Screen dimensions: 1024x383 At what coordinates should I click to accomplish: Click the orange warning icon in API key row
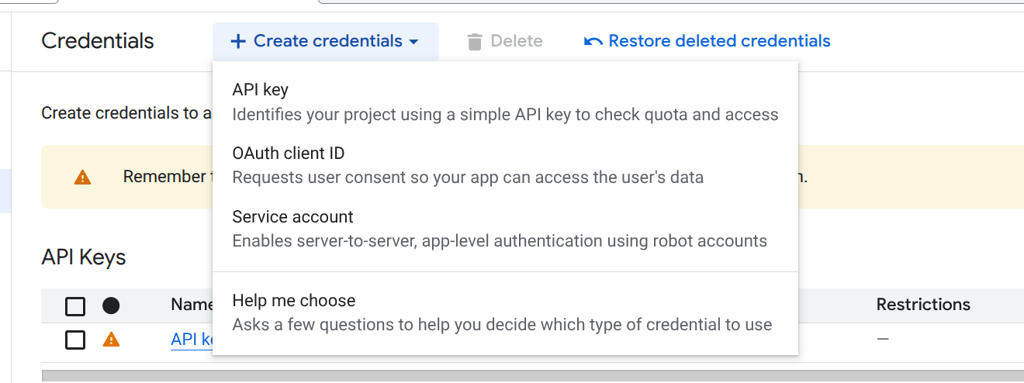point(112,339)
